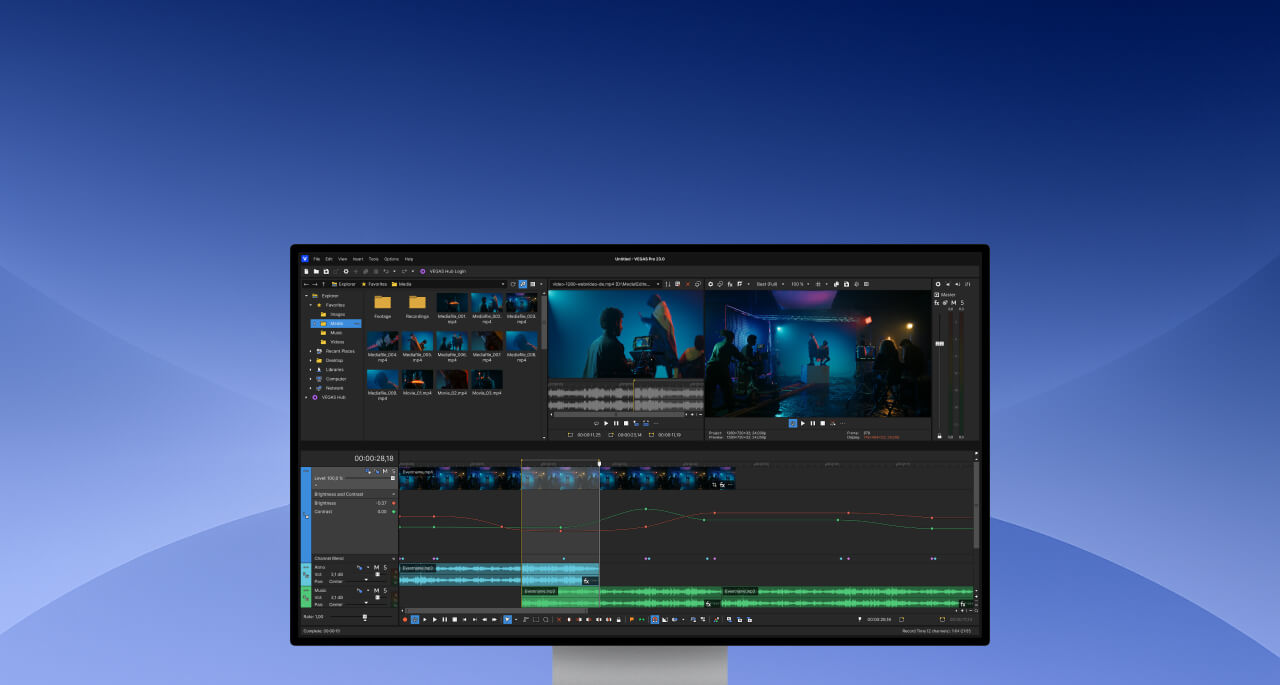Open the Explorer address path dropdown
The height and width of the screenshot is (685, 1280).
tap(503, 284)
